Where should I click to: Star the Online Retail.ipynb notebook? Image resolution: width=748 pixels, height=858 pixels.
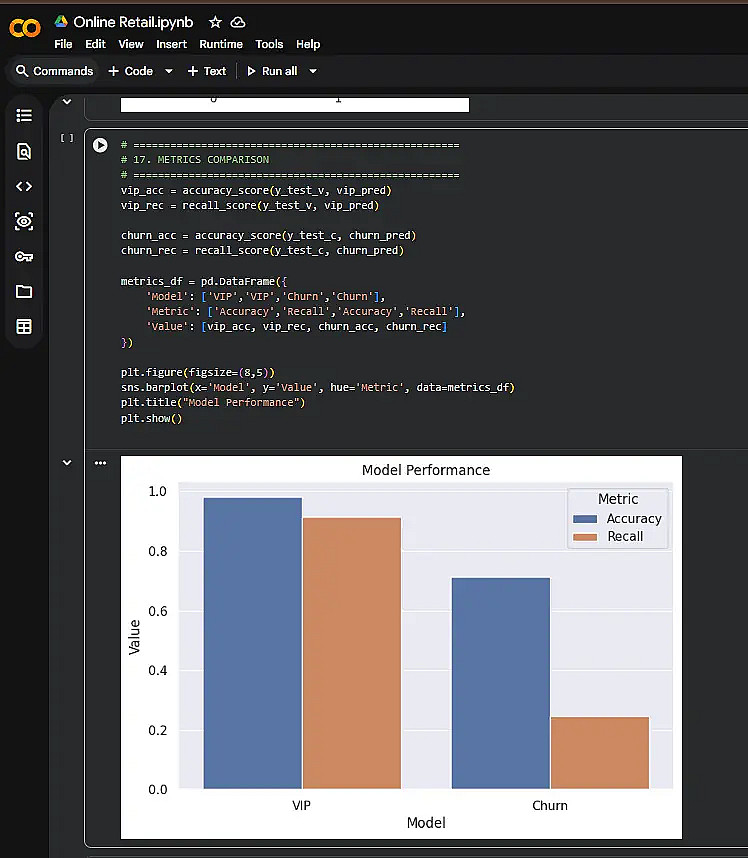pos(215,22)
